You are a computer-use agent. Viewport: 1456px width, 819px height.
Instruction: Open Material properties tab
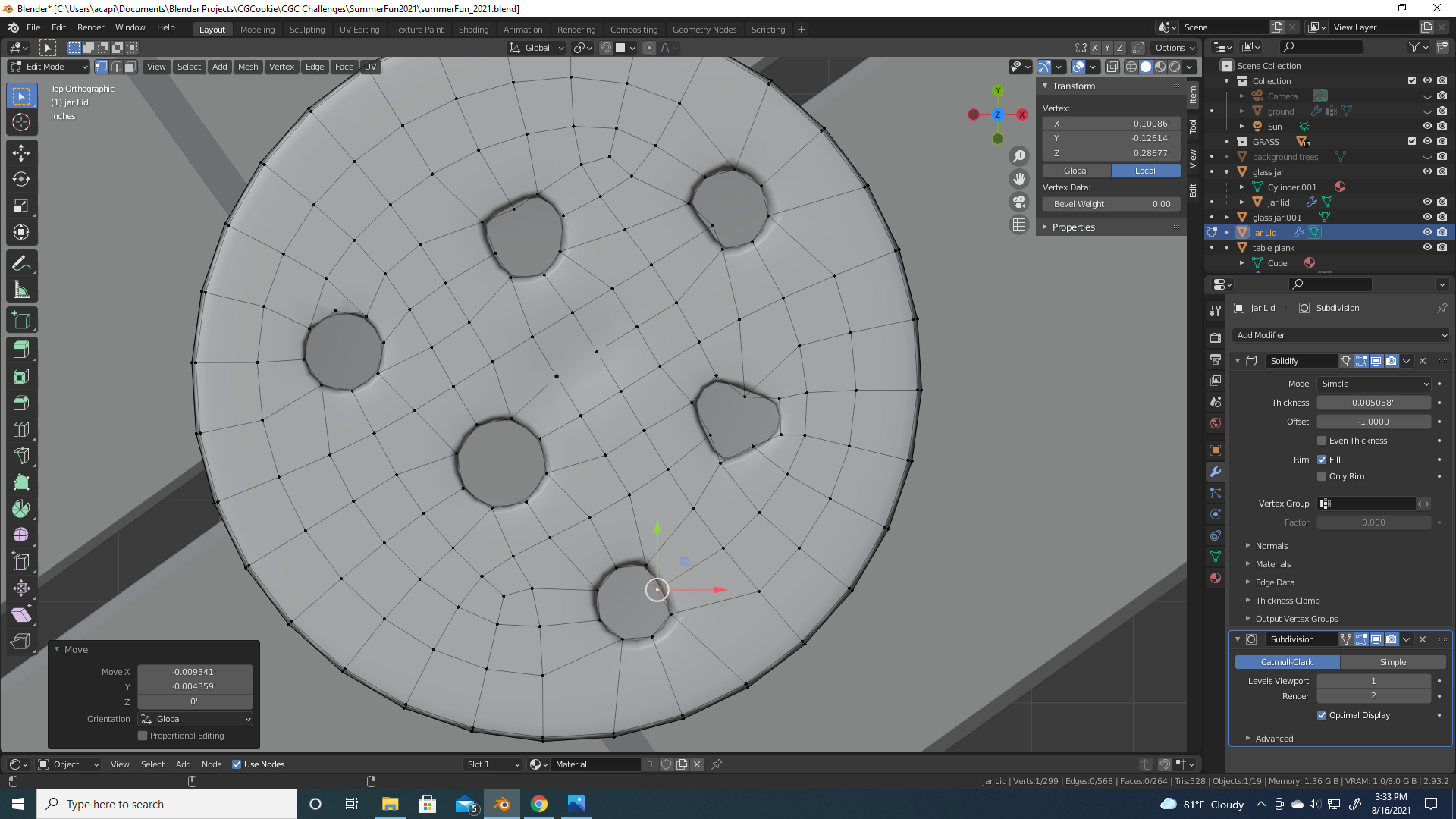pyautogui.click(x=1216, y=578)
